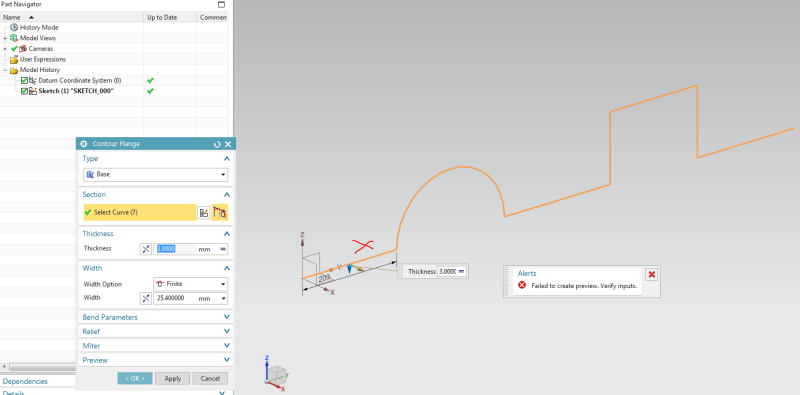This screenshot has width=800, height=395.
Task: Click the error icon in Alerts
Action: [x=522, y=285]
